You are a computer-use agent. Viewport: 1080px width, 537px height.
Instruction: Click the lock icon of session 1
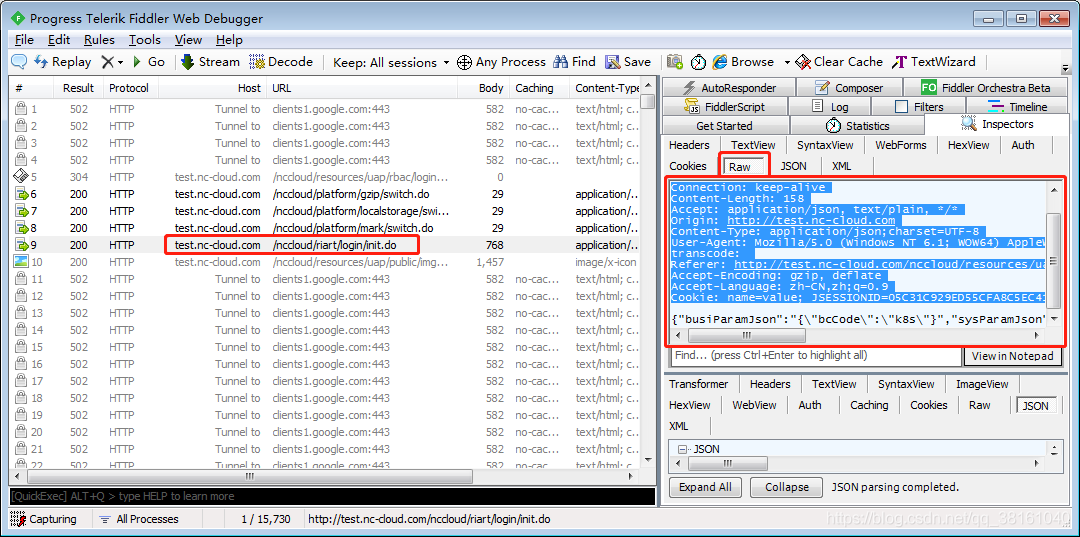coord(21,109)
